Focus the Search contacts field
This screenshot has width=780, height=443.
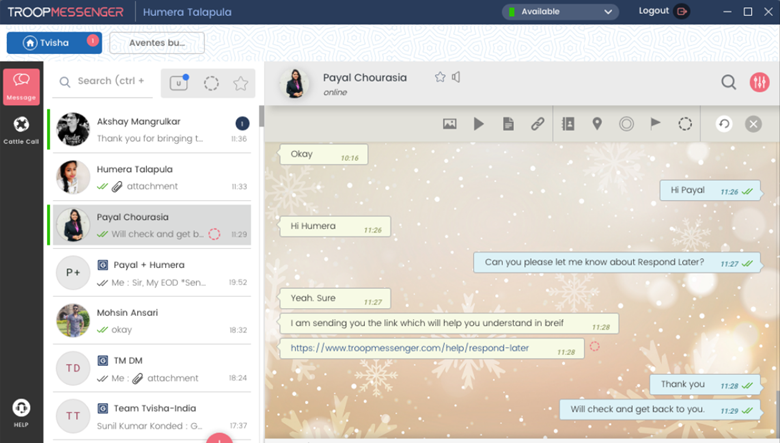pos(103,81)
